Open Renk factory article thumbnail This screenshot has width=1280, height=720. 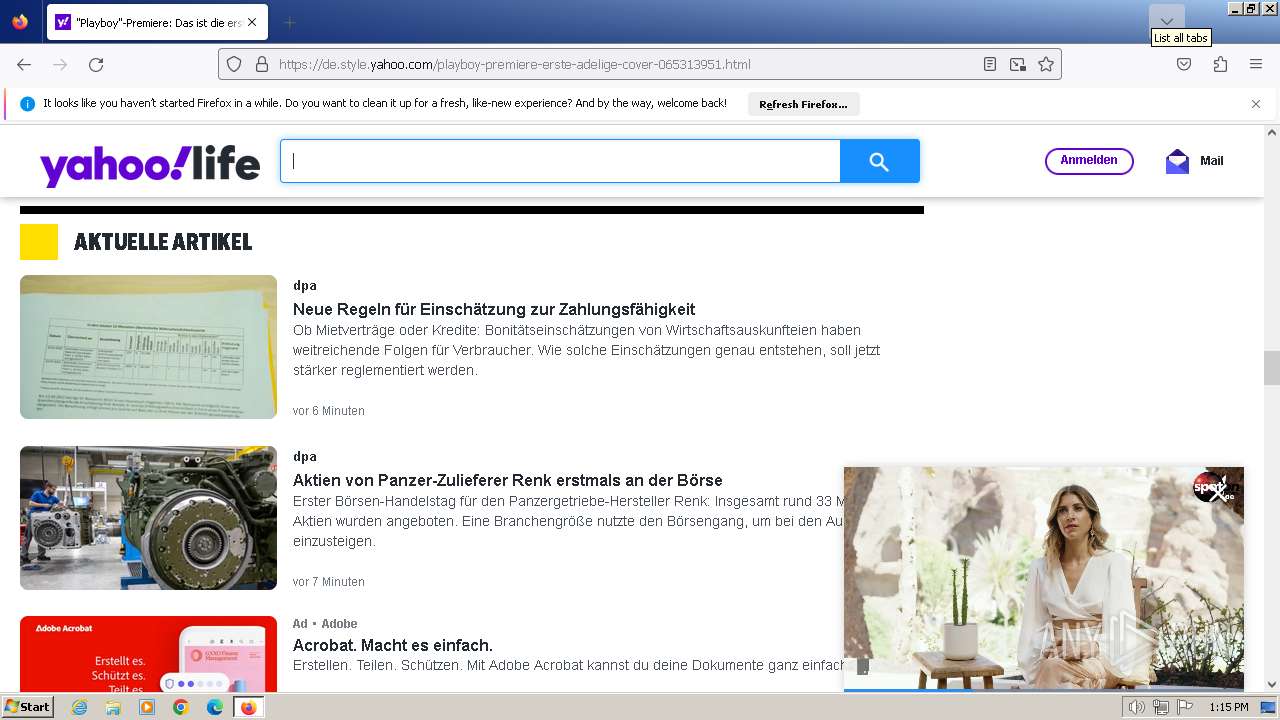point(148,518)
